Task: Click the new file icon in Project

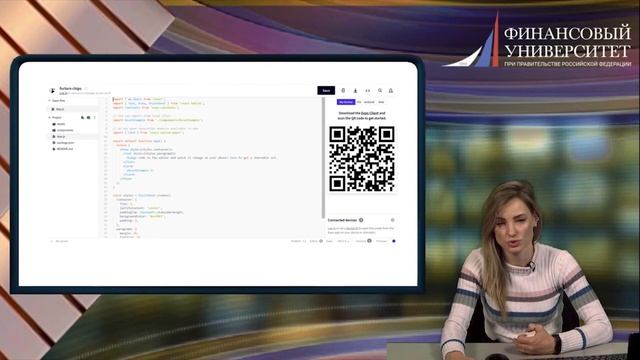Action: (x=83, y=118)
